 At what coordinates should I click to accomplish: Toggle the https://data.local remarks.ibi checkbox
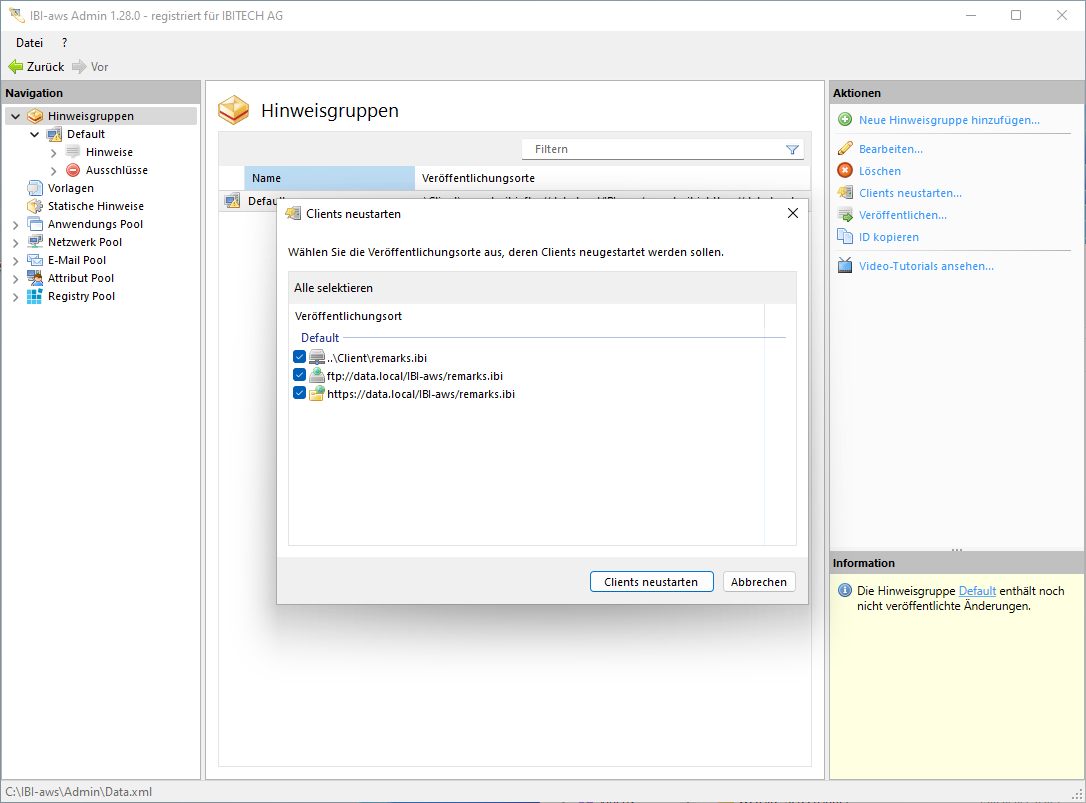pos(300,393)
